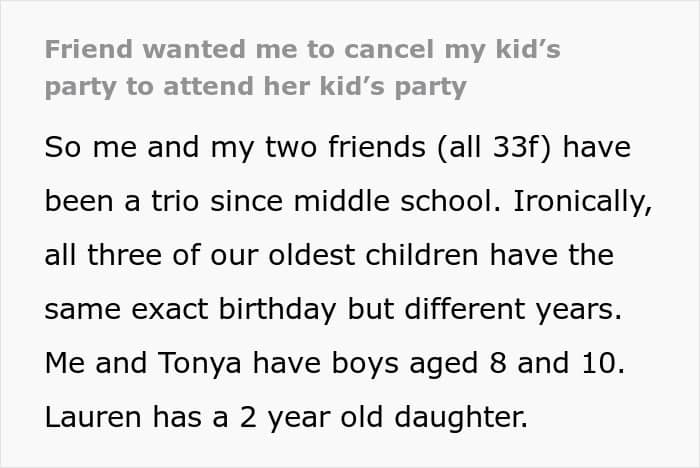Click the name "Lauren"

[93, 417]
